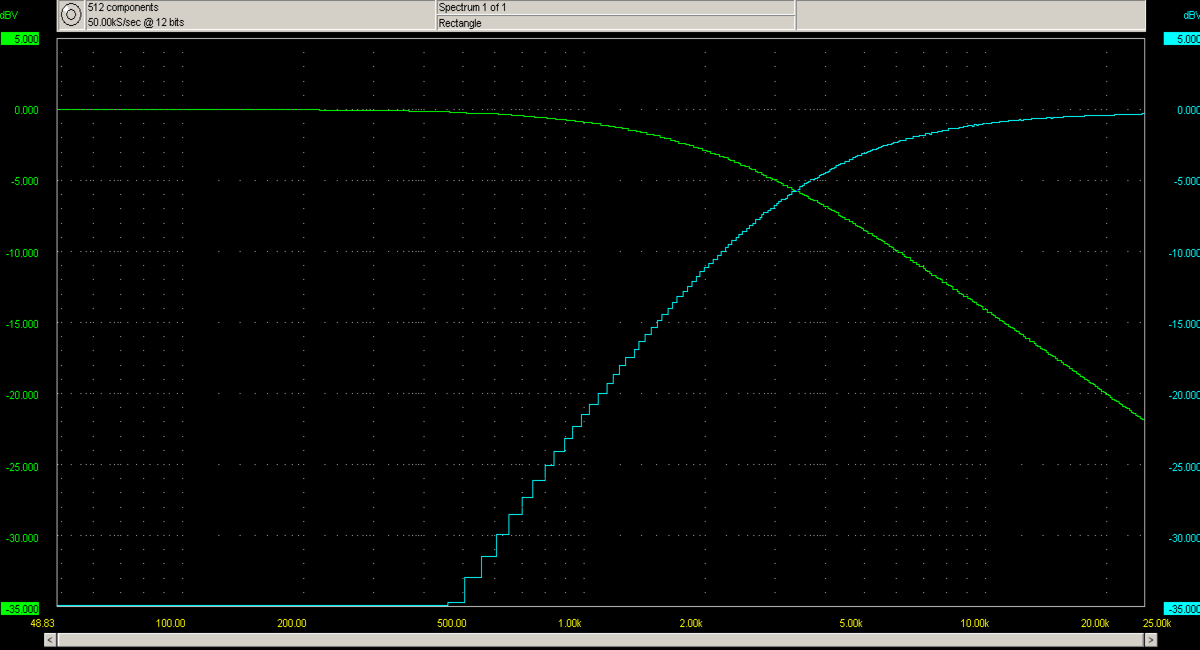Click the 100.00 frequency axis label
This screenshot has width=1200, height=650.
[171, 622]
